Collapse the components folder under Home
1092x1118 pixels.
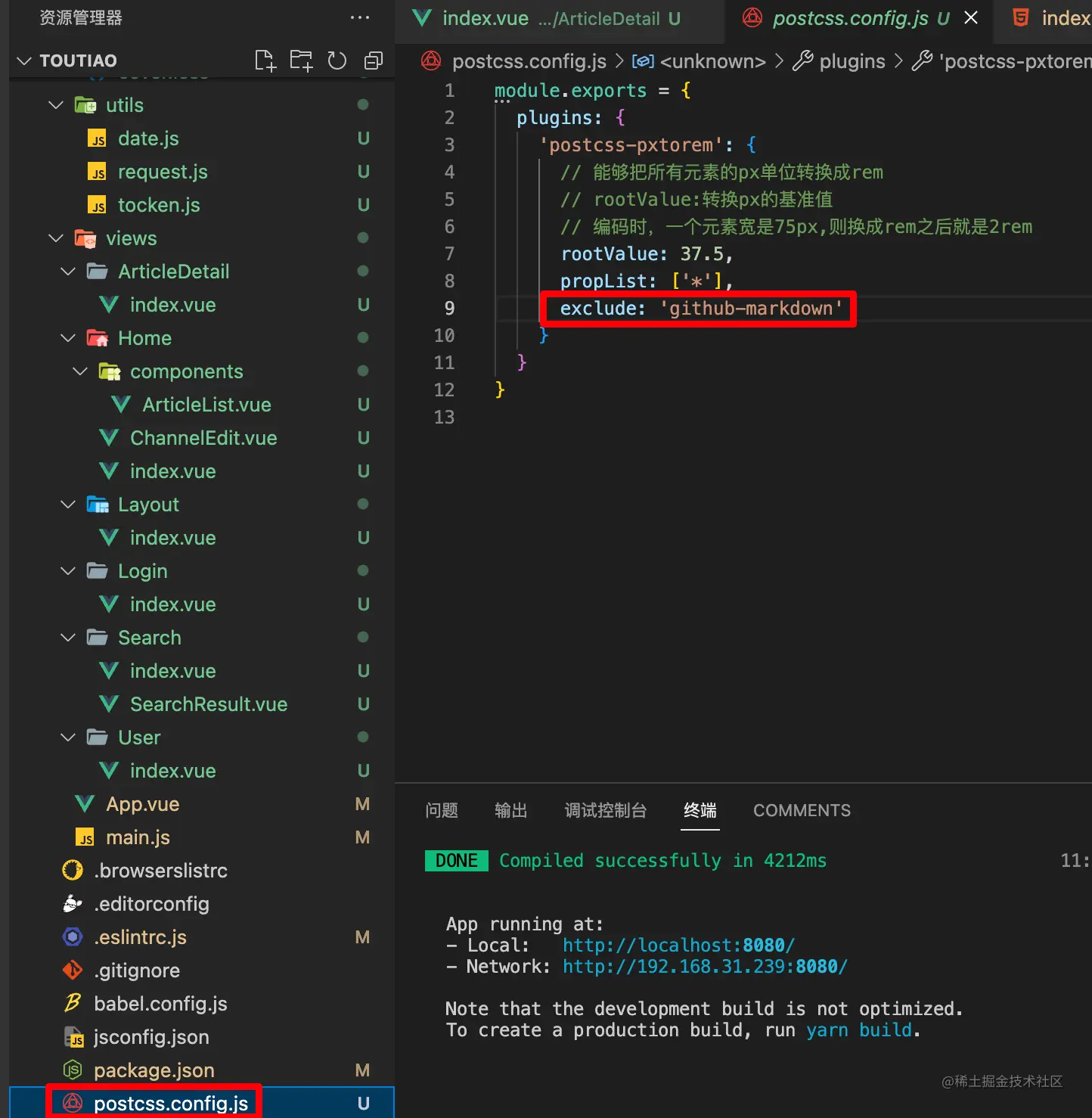(80, 371)
